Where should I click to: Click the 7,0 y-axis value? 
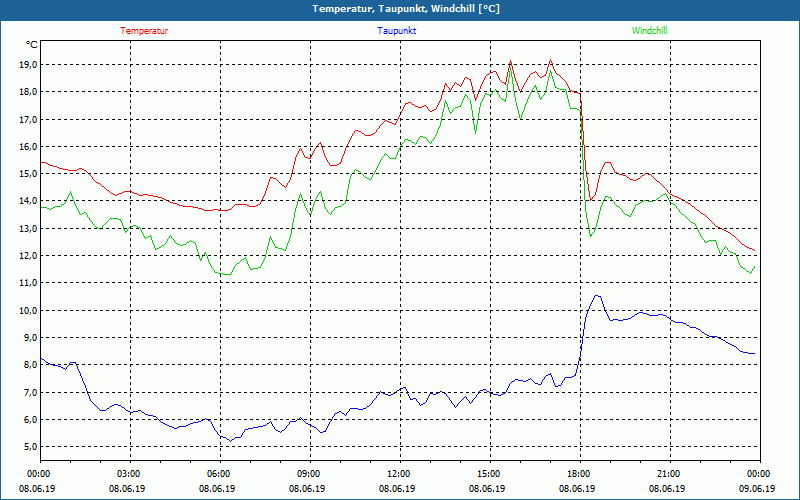tap(31, 392)
